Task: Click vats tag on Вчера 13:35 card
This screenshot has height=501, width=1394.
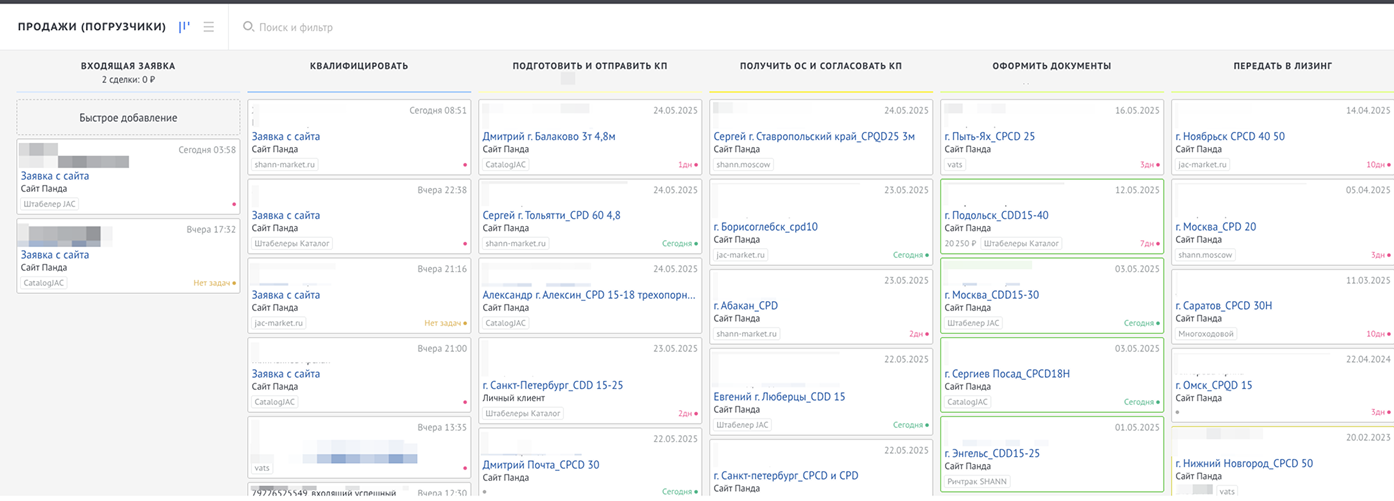Action: tap(263, 467)
